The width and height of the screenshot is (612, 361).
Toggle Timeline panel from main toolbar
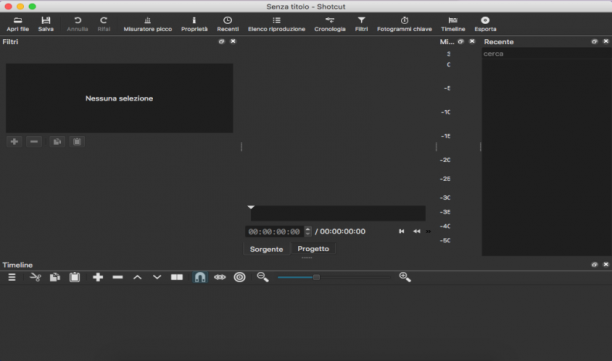pyautogui.click(x=453, y=24)
